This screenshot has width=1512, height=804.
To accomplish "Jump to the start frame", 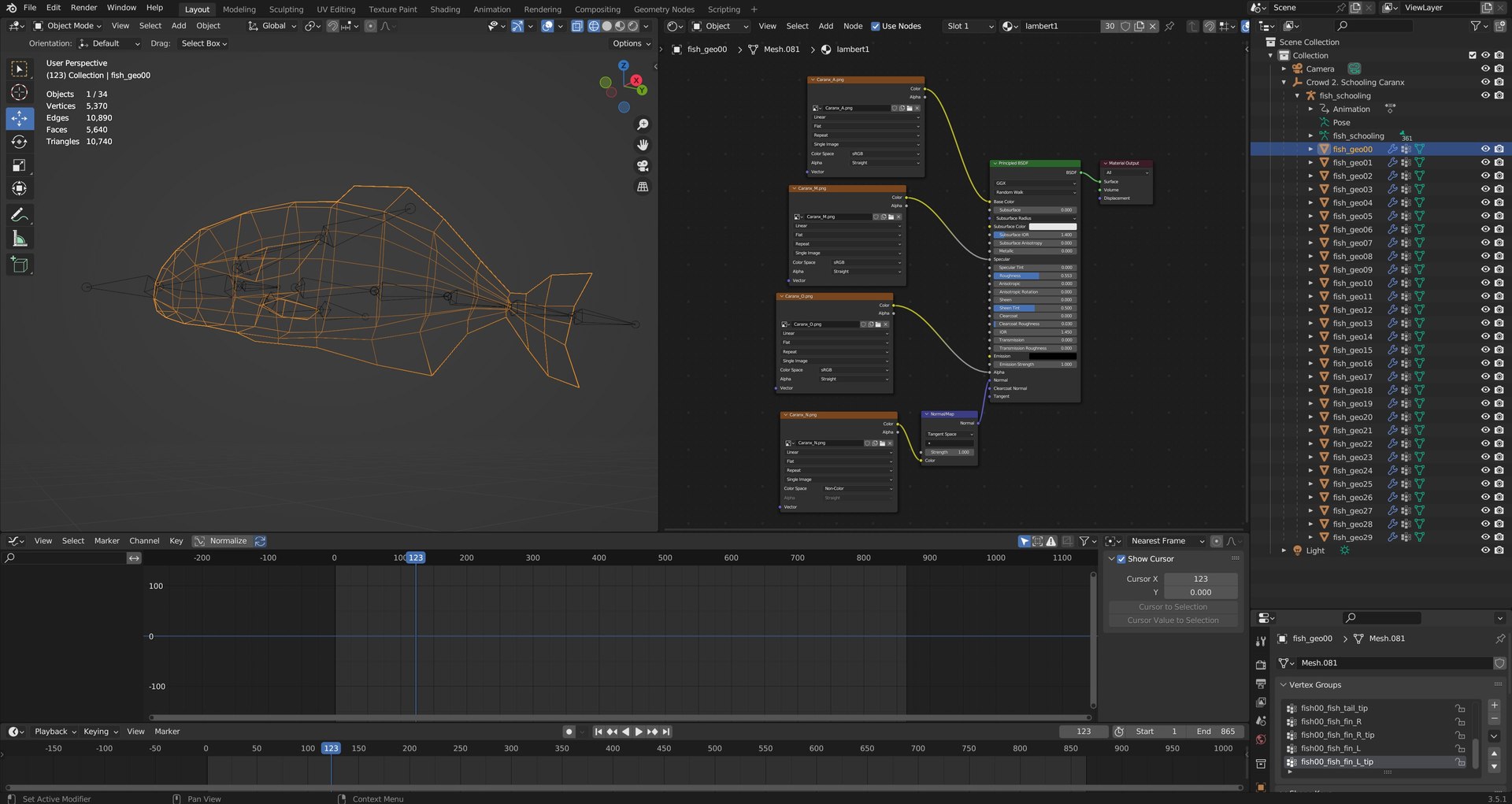I will coord(598,732).
